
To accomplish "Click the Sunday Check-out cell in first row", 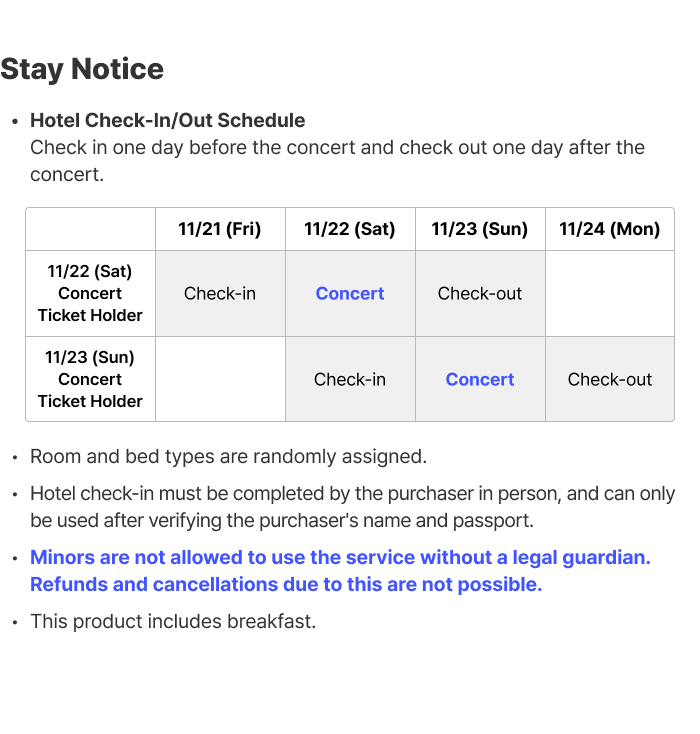I will (480, 294).
